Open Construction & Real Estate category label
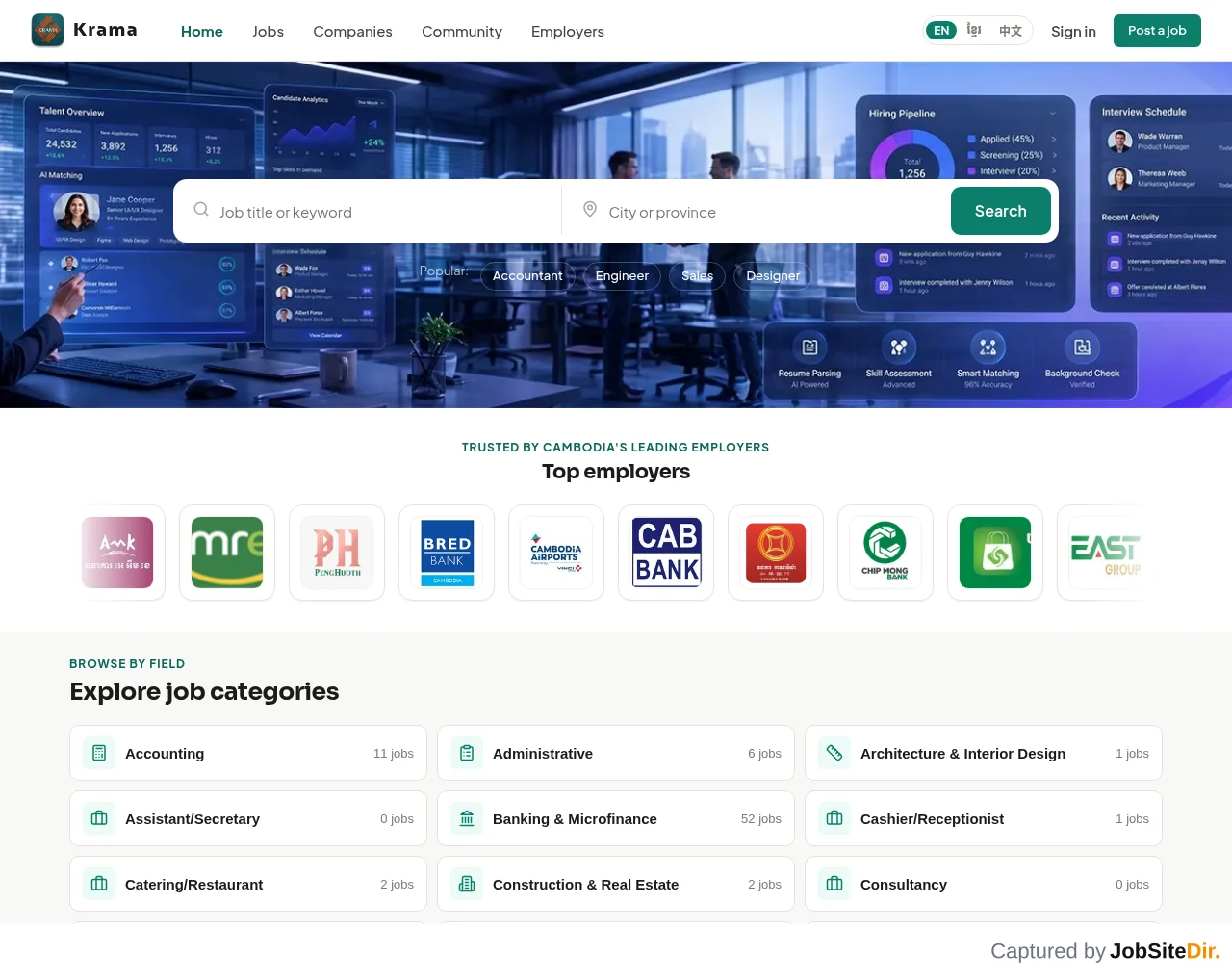The height and width of the screenshot is (980, 1232). (585, 884)
